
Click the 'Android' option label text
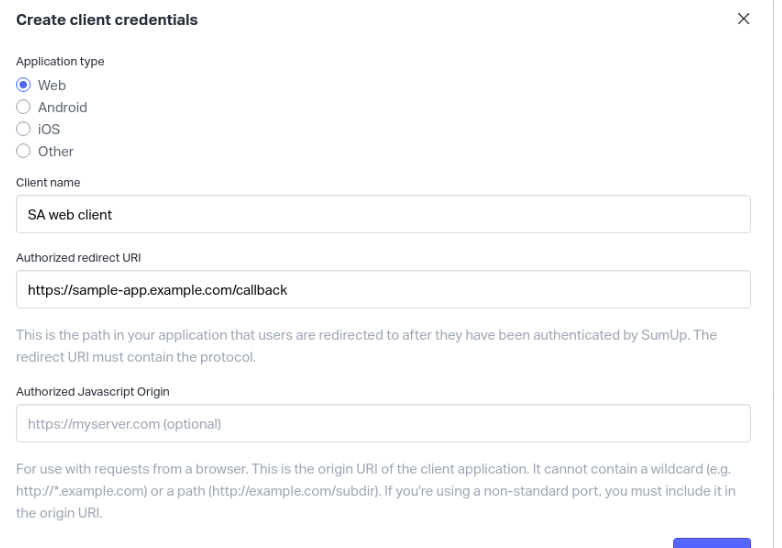click(x=62, y=107)
